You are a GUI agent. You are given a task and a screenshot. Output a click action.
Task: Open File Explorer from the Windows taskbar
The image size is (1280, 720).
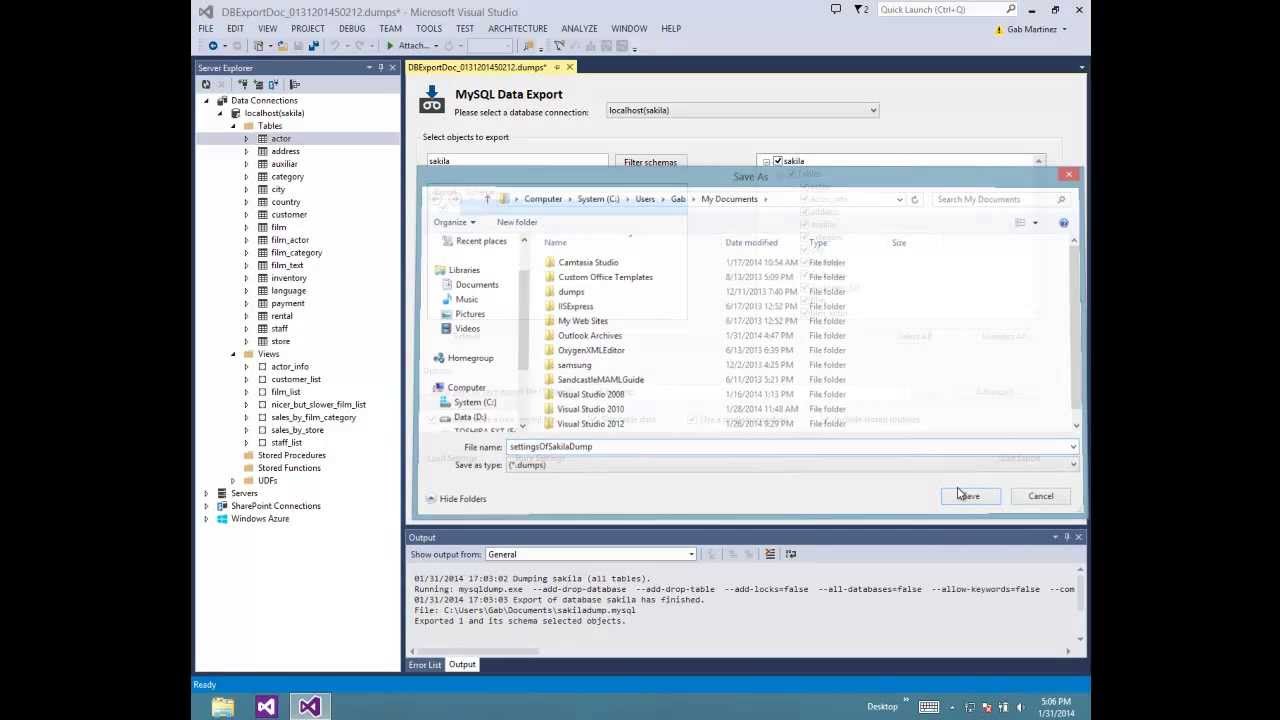[222, 706]
